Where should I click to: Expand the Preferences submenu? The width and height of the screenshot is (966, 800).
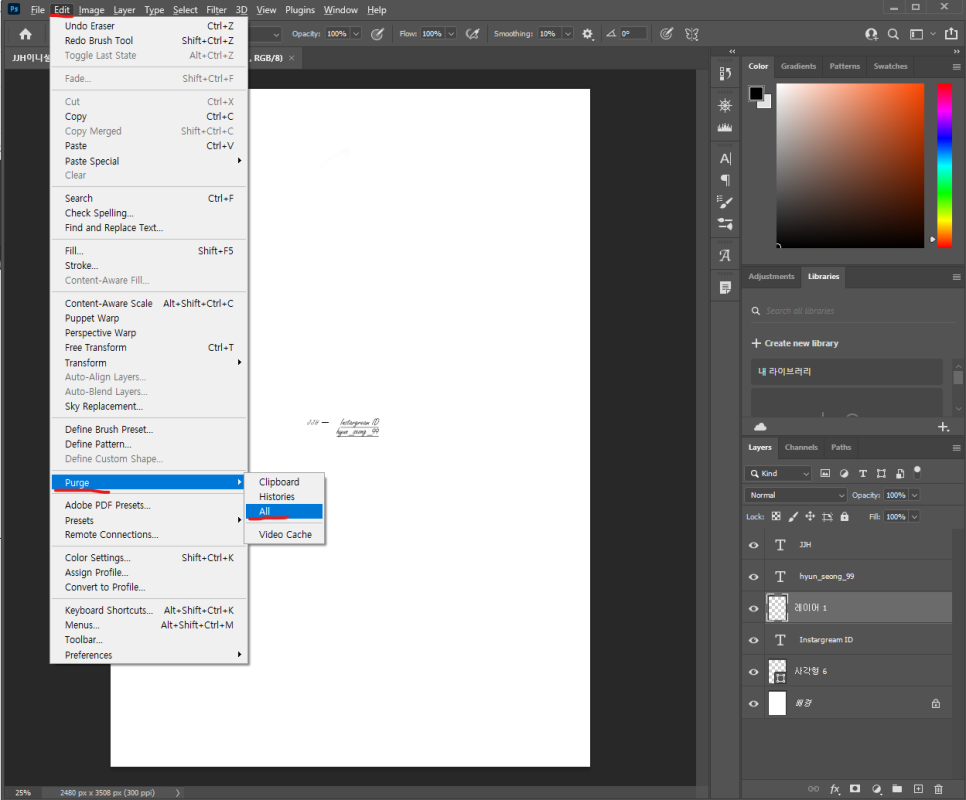[148, 655]
